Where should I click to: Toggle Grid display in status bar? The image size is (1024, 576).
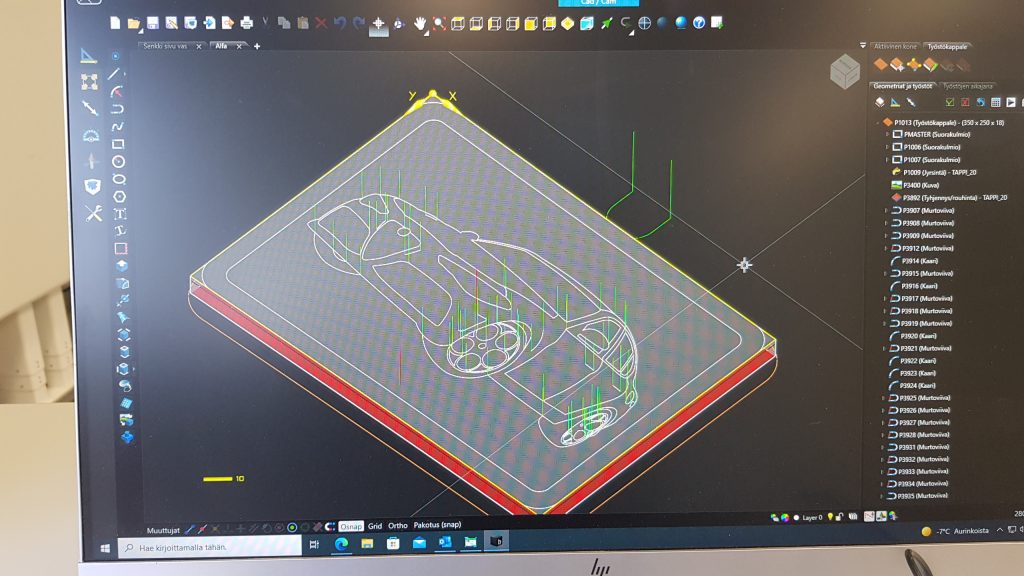click(x=375, y=526)
